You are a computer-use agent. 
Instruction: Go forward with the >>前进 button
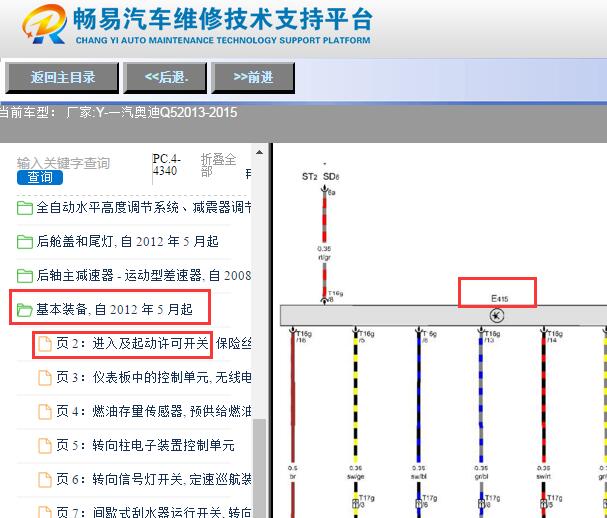(253, 77)
